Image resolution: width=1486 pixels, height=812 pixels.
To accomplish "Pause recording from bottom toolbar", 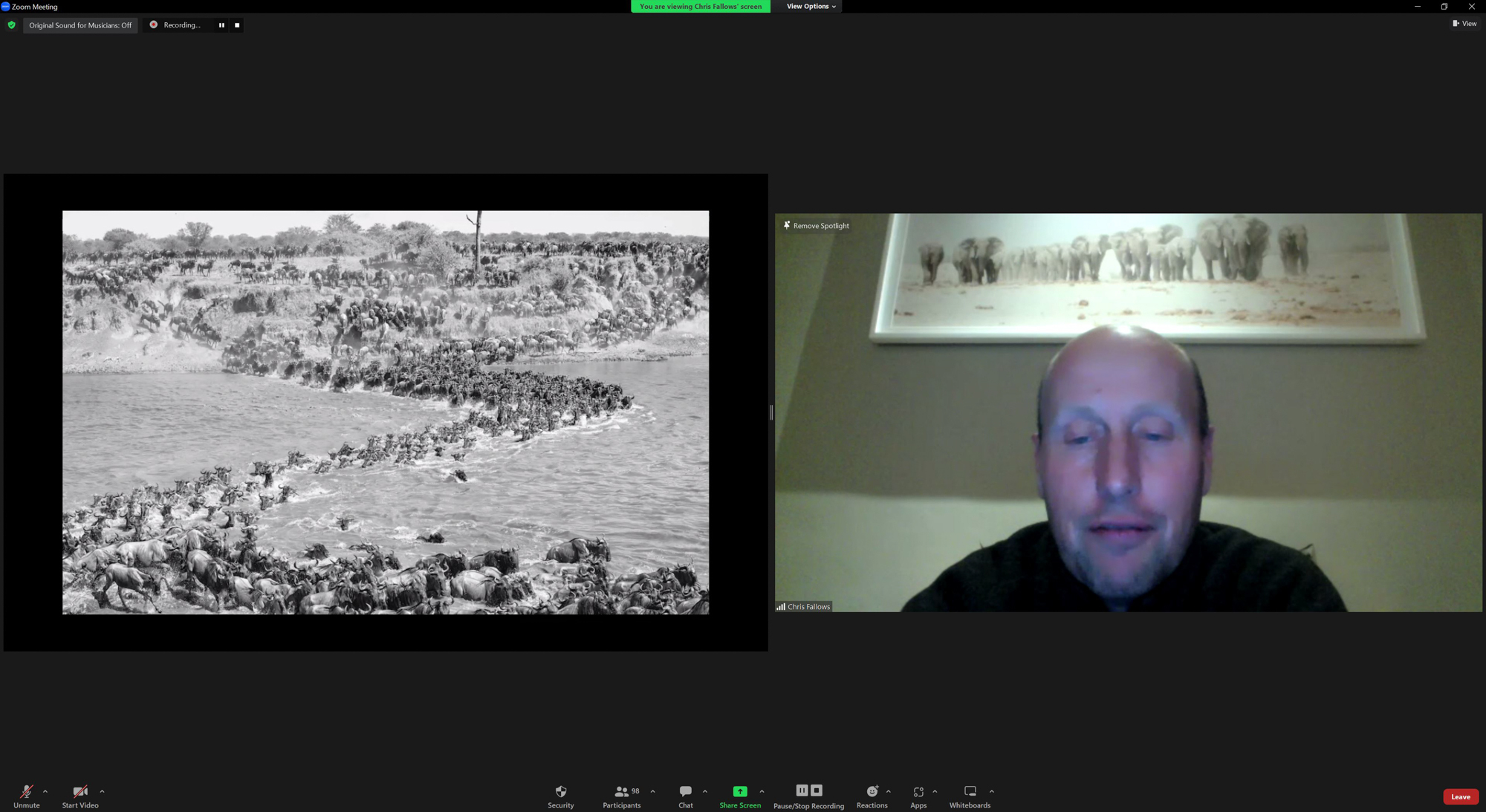I will (x=802, y=790).
